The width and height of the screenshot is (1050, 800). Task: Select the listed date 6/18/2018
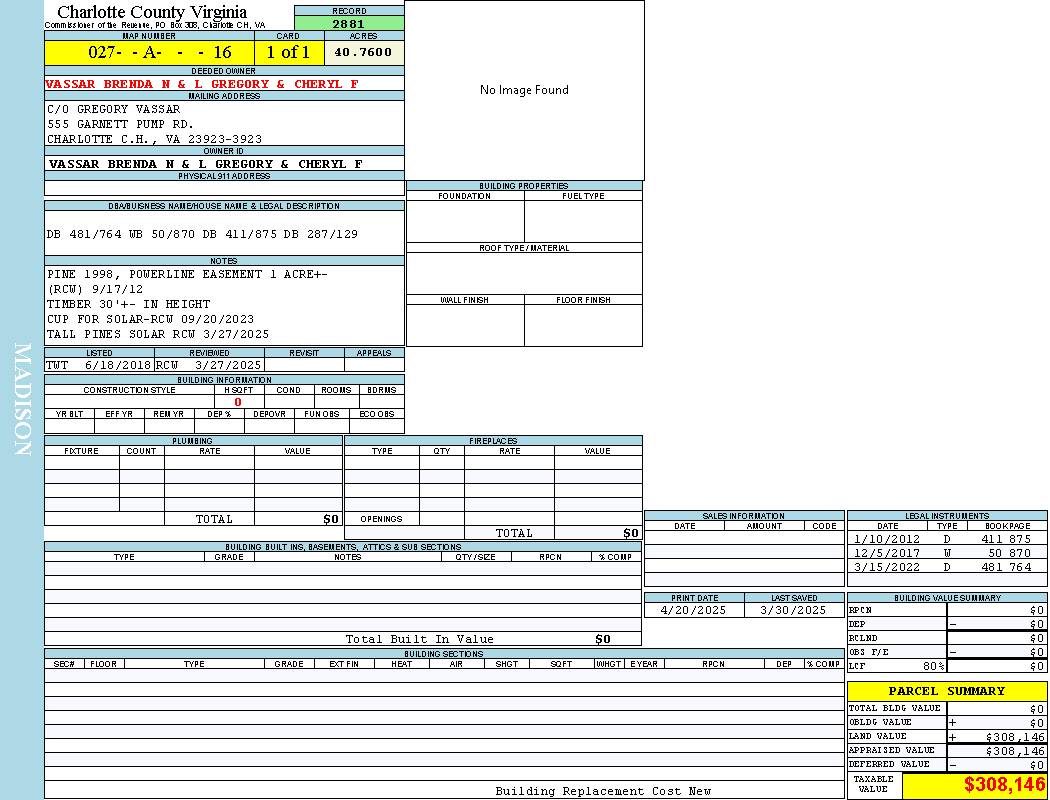[x=118, y=365]
